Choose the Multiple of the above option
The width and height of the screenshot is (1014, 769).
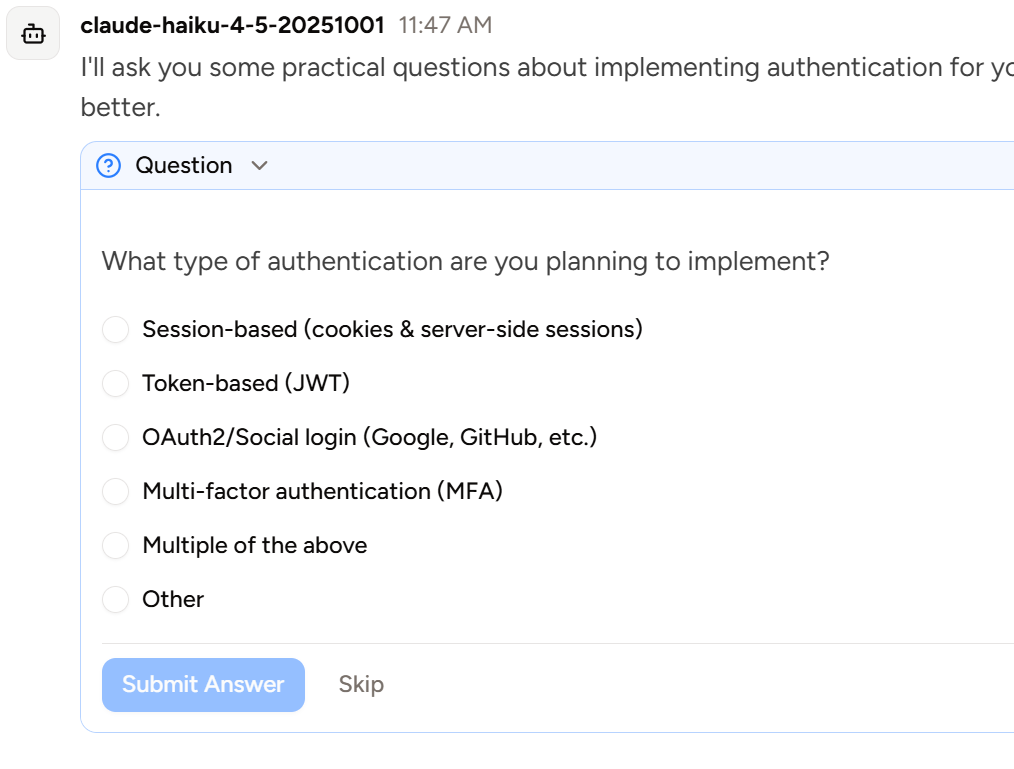tap(115, 545)
